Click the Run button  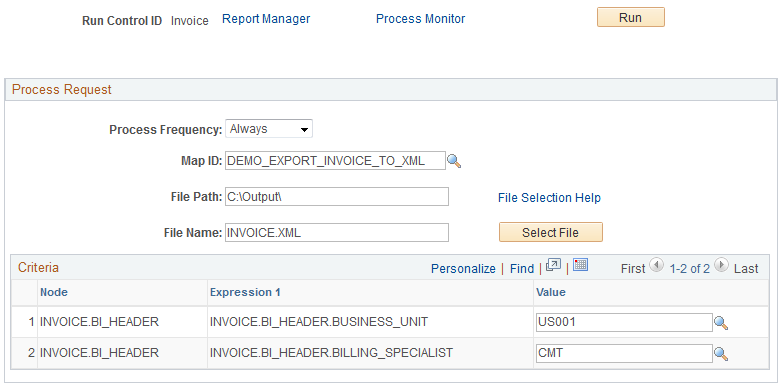tap(630, 18)
